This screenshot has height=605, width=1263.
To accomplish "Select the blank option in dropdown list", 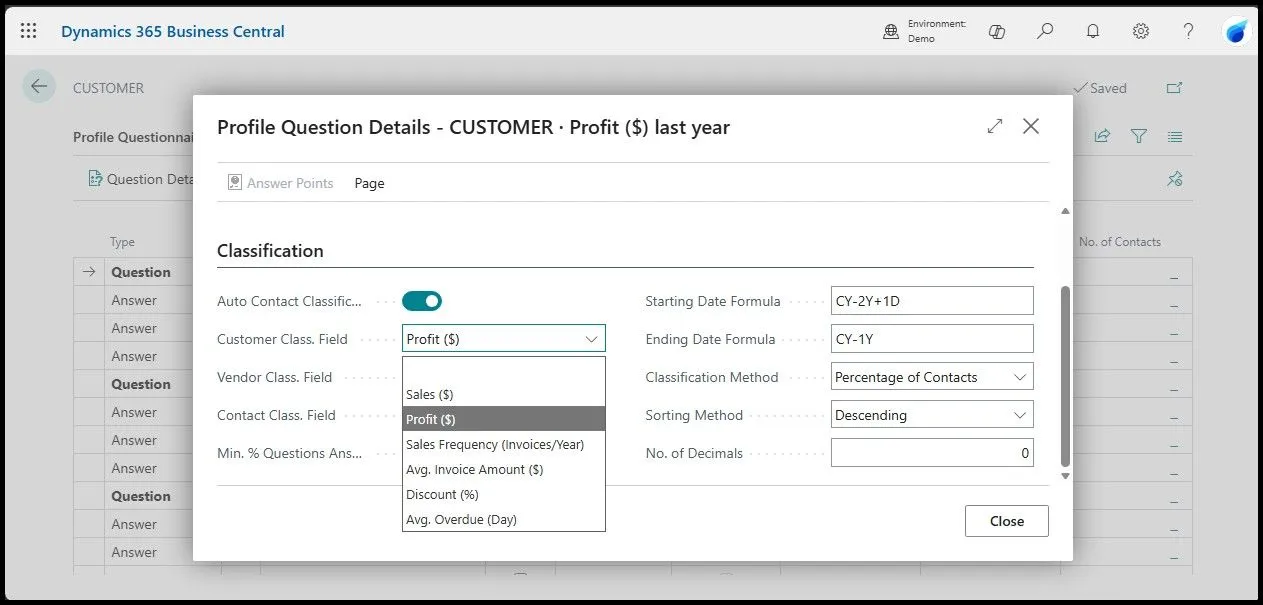I will pos(504,369).
